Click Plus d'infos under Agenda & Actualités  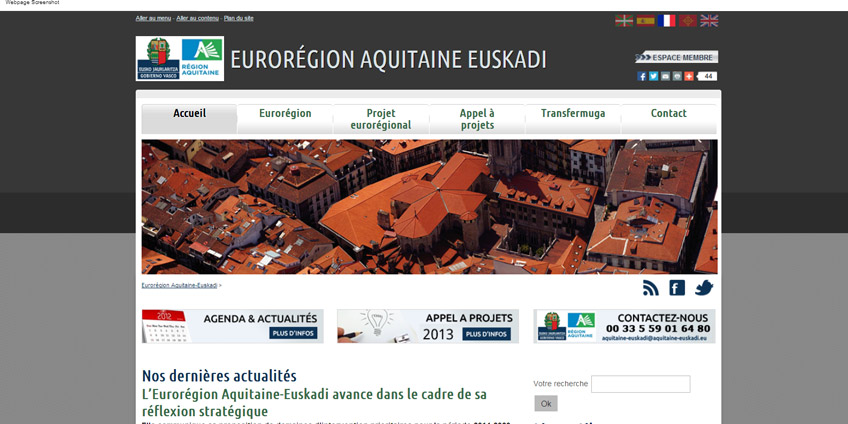coord(293,333)
